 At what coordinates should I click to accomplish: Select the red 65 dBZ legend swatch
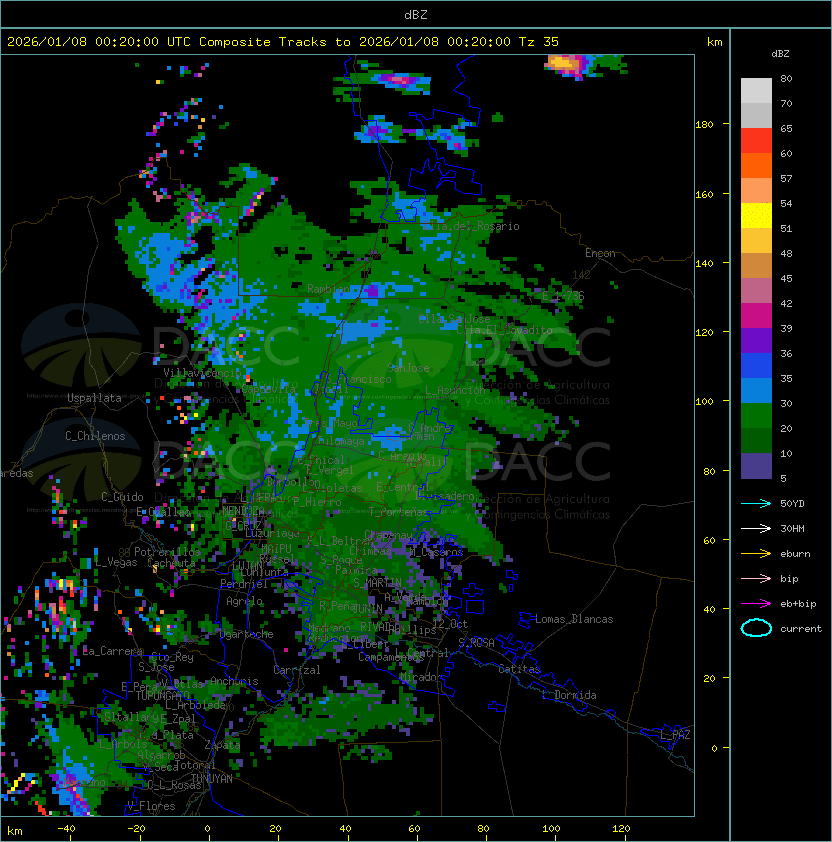(756, 141)
